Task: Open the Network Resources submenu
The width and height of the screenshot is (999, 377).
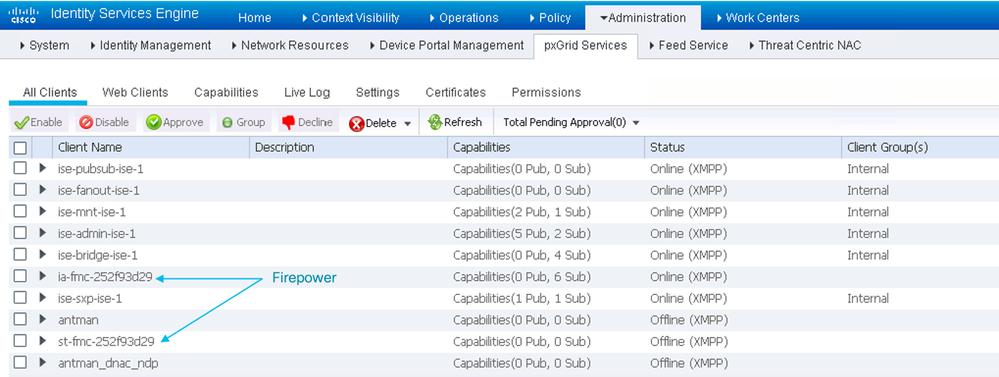Action: coord(290,45)
